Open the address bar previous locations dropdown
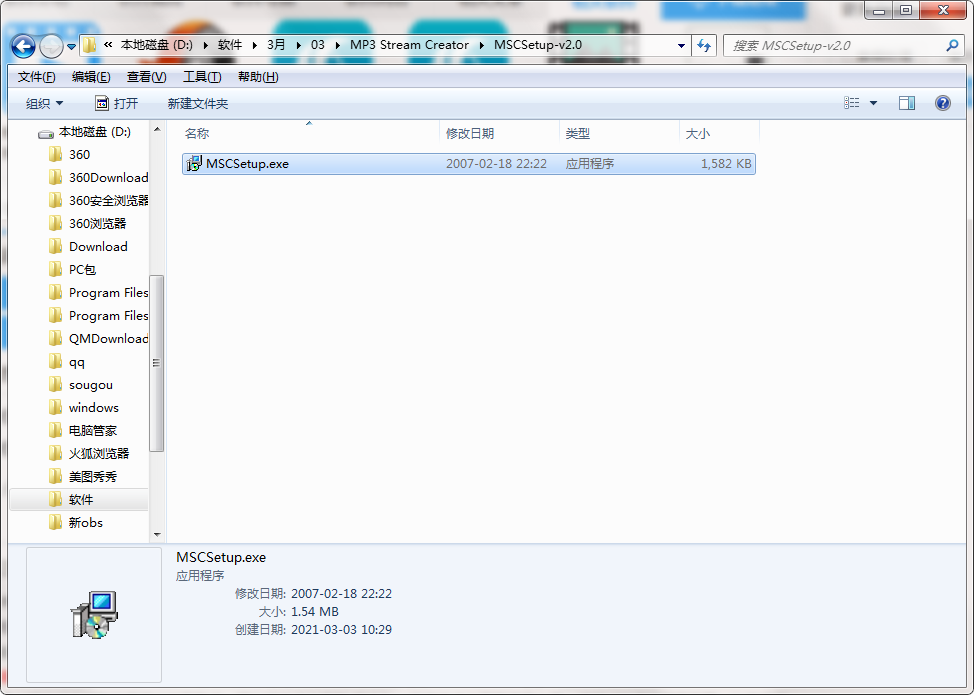Image resolution: width=974 pixels, height=695 pixels. (681, 45)
